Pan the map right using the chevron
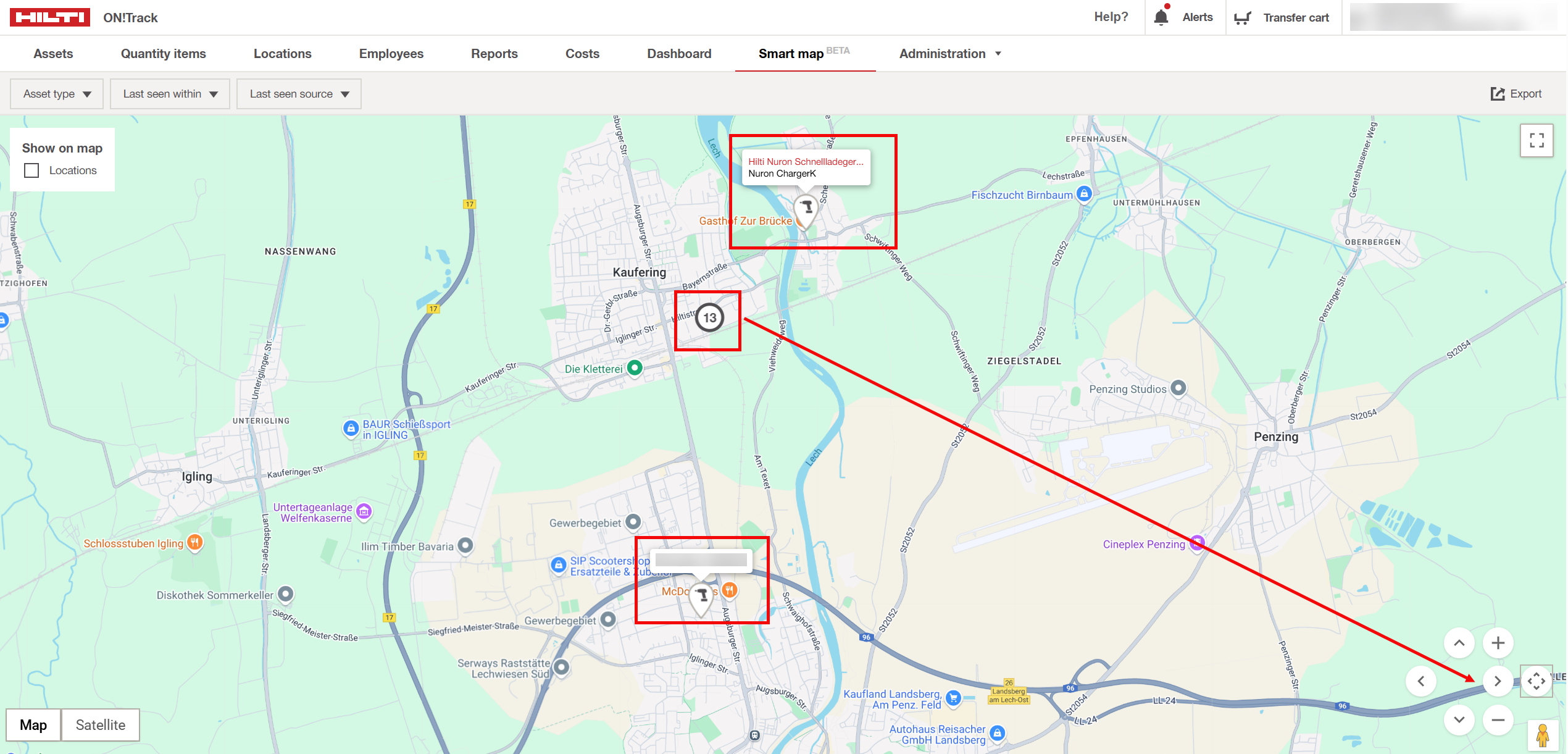Image resolution: width=1568 pixels, height=754 pixels. (x=1497, y=681)
